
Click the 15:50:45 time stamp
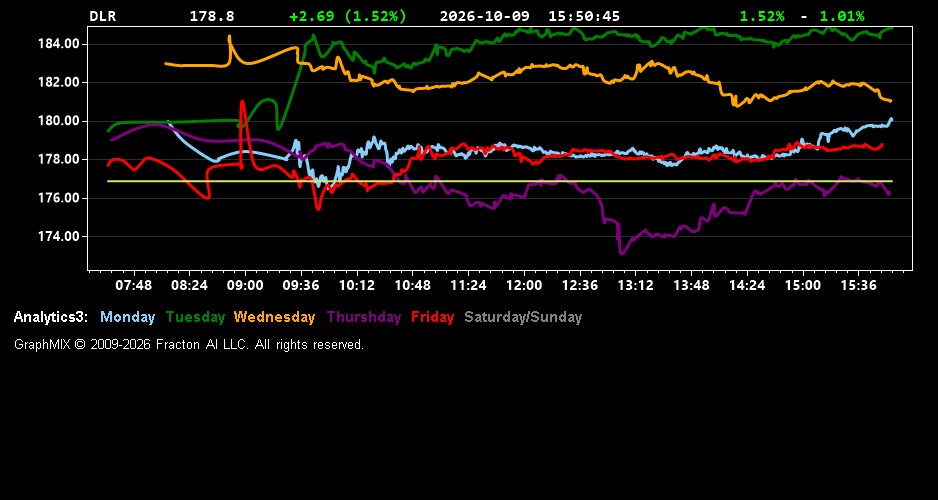584,17
